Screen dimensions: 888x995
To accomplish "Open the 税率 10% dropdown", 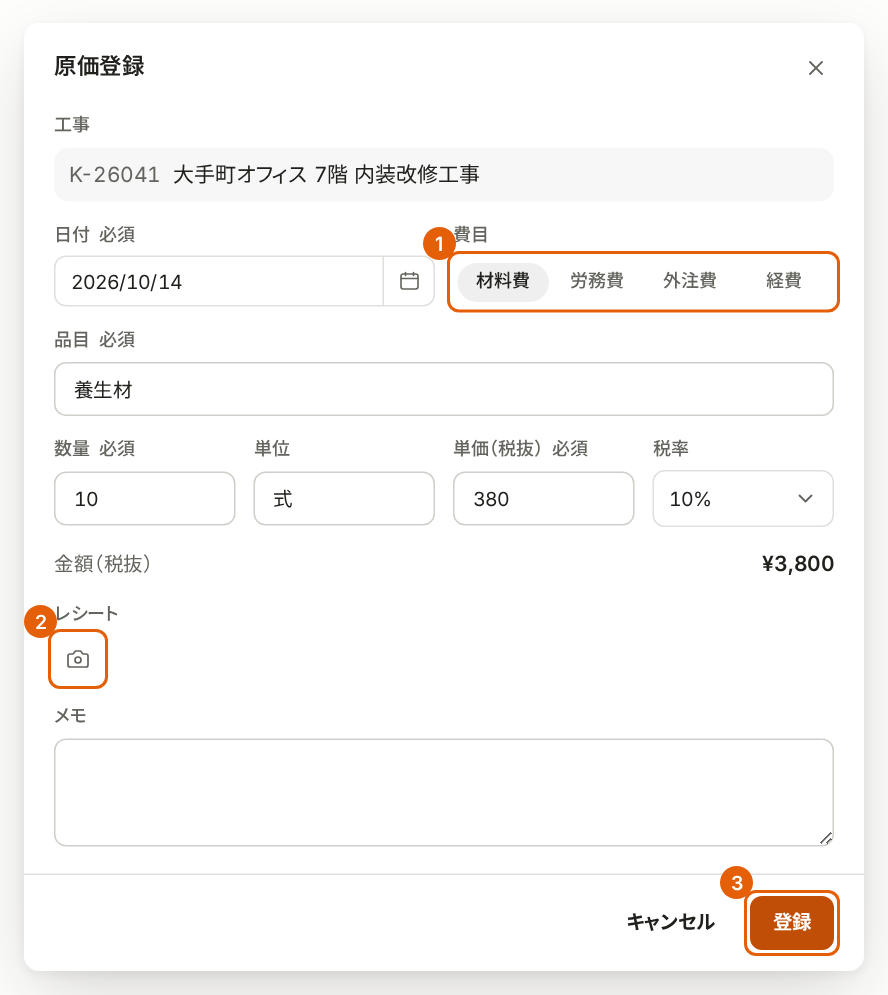I will coord(743,499).
